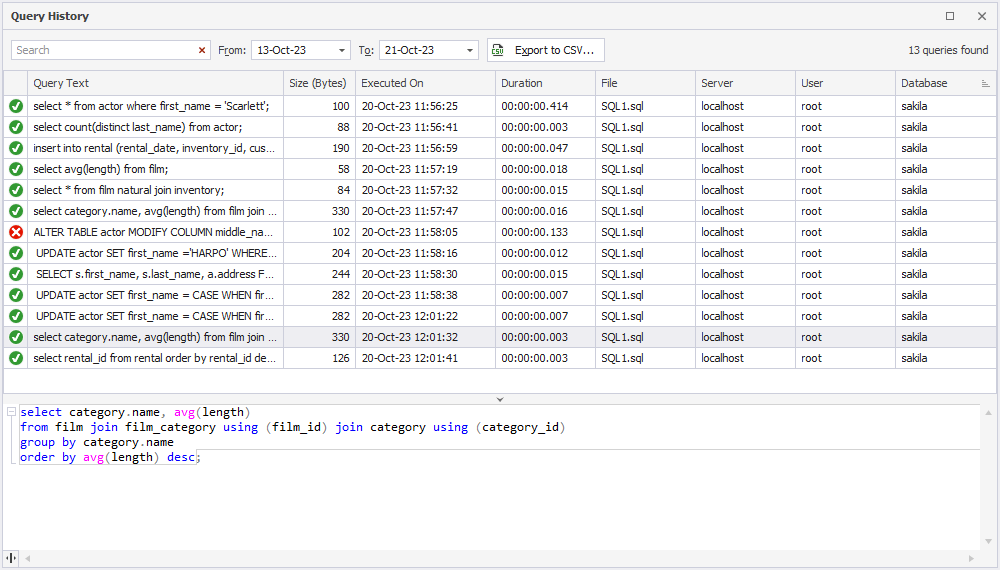Select 'SELECT s.first_name, s.last_name' query row
This screenshot has width=1000, height=570.
pos(500,274)
